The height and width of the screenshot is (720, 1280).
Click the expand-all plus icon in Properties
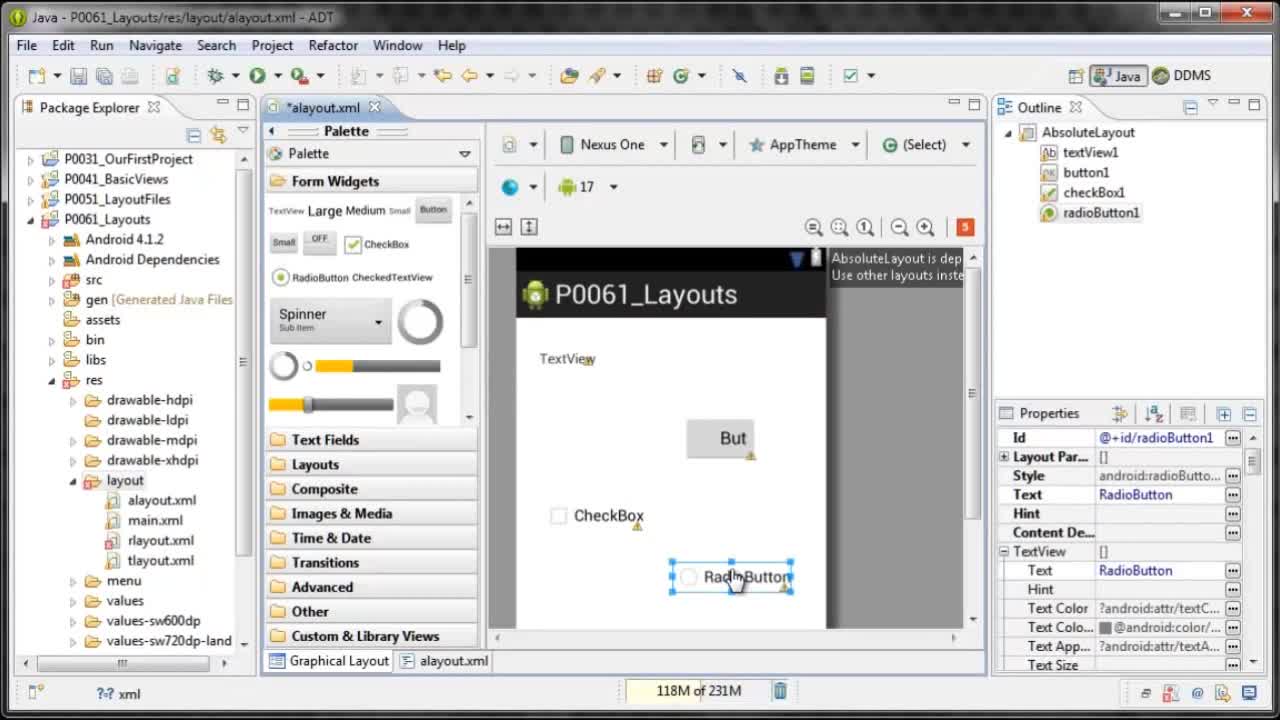(1223, 413)
